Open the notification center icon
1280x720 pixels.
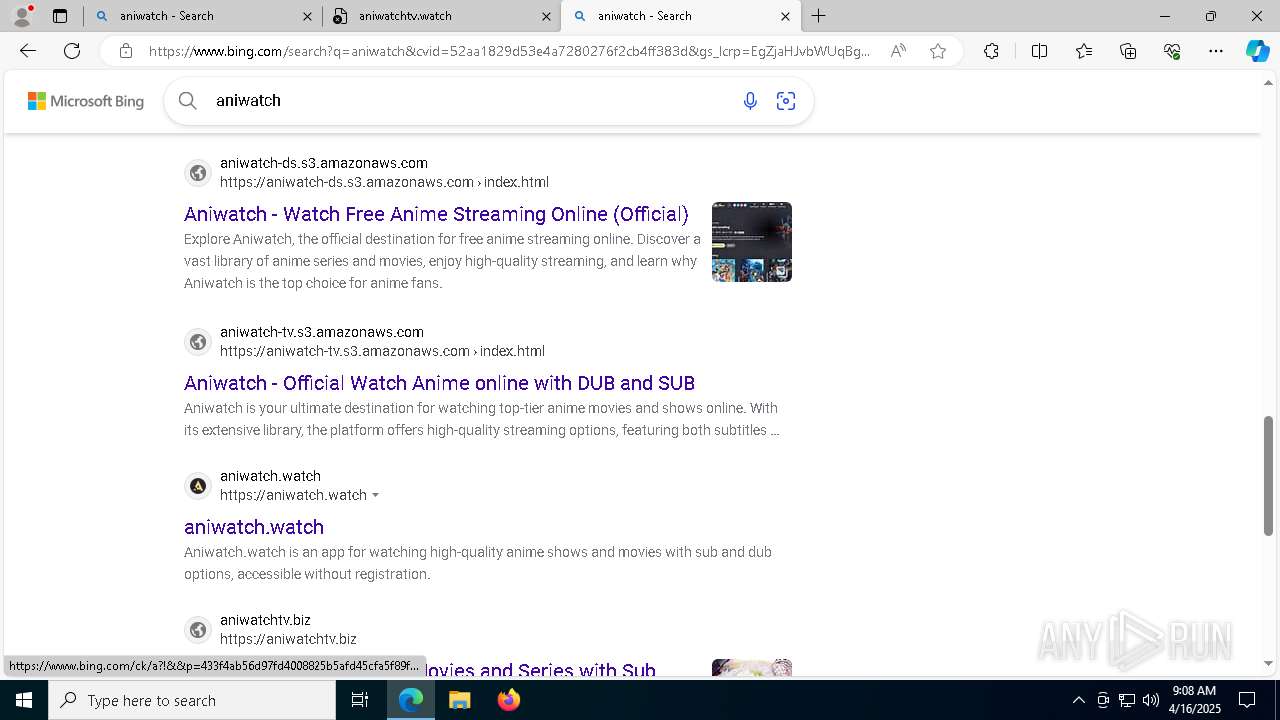[x=1247, y=700]
